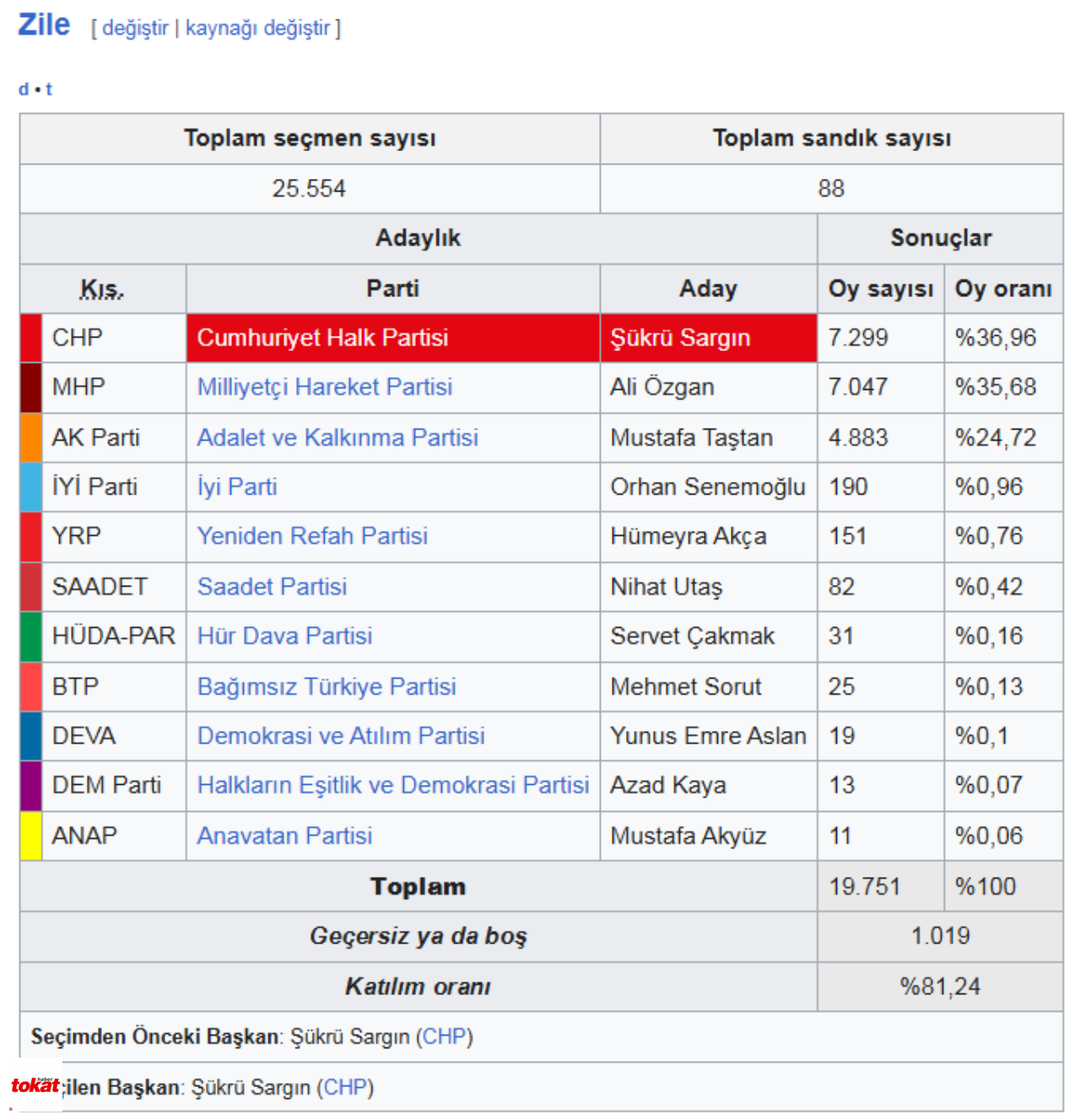Open the Cumhuriyet Halk Partisi link
The height and width of the screenshot is (1120, 1080).
[322, 338]
